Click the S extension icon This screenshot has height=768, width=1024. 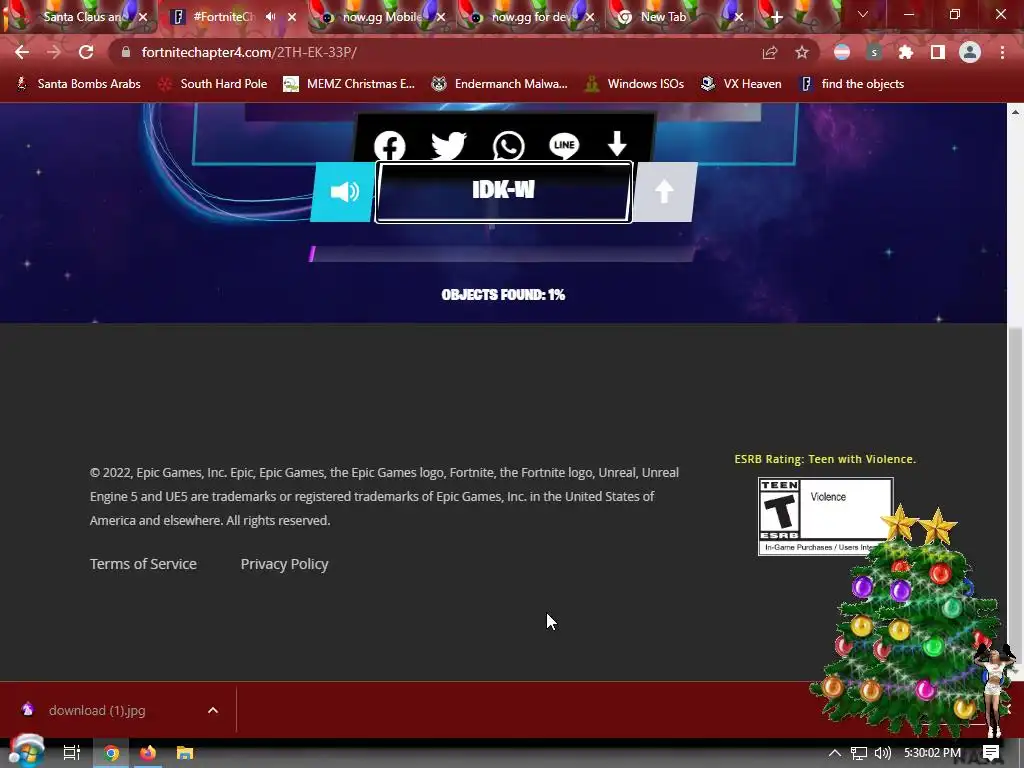coord(874,52)
